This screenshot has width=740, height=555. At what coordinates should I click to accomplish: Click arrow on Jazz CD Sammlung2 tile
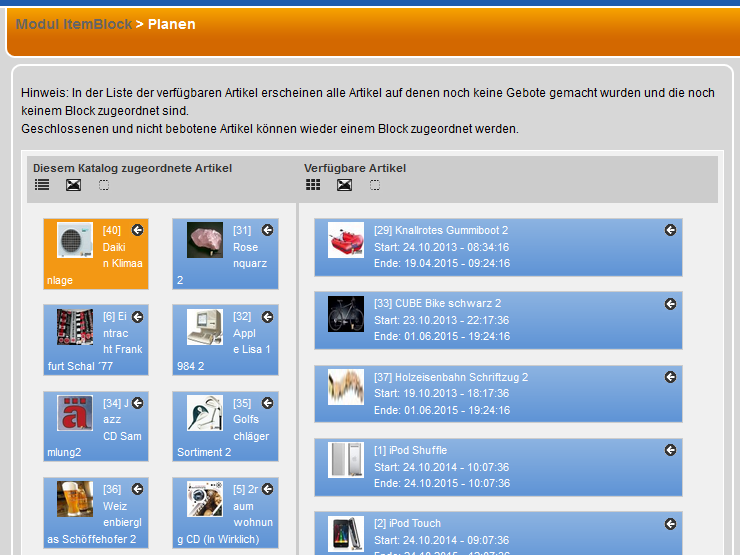137,403
